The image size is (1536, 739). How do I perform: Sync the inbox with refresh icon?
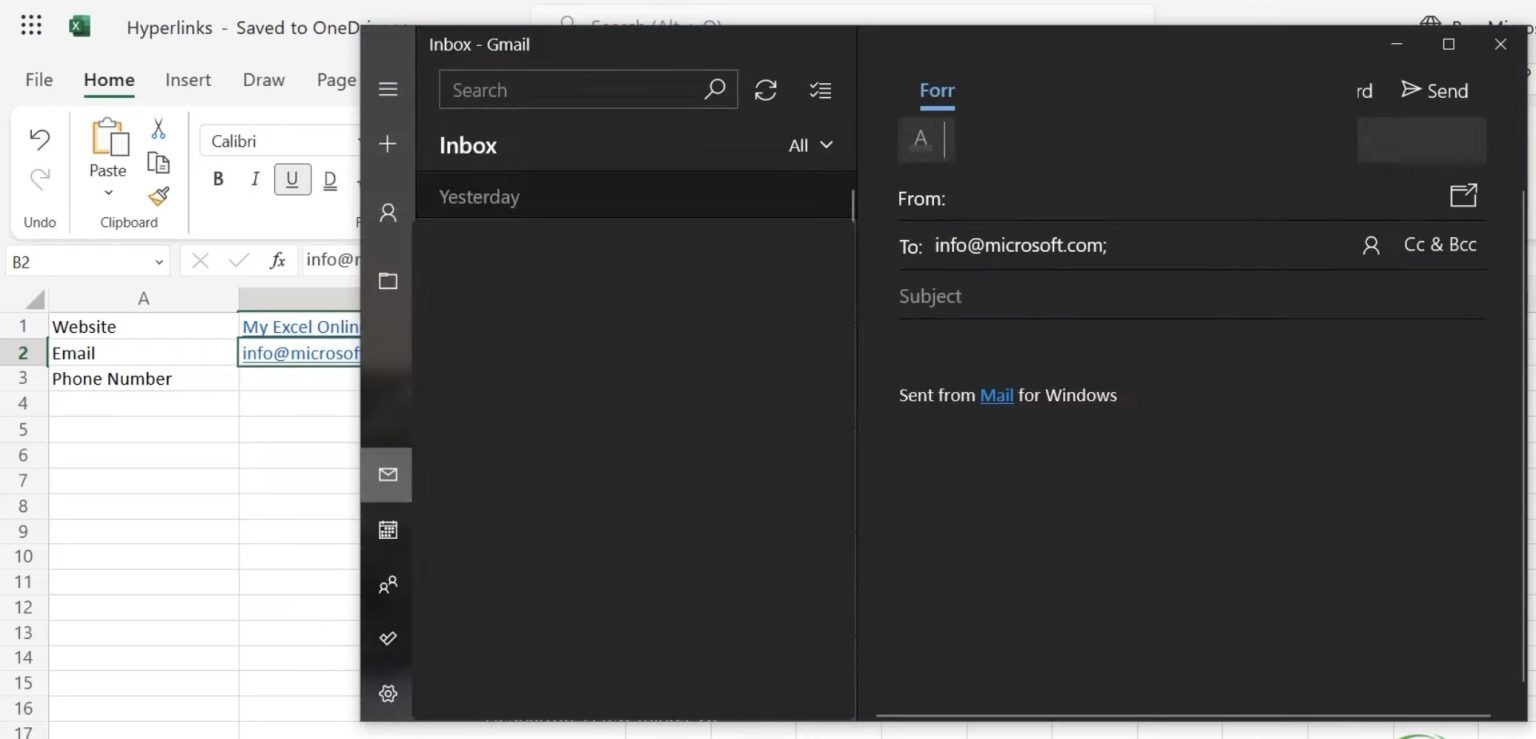[766, 90]
